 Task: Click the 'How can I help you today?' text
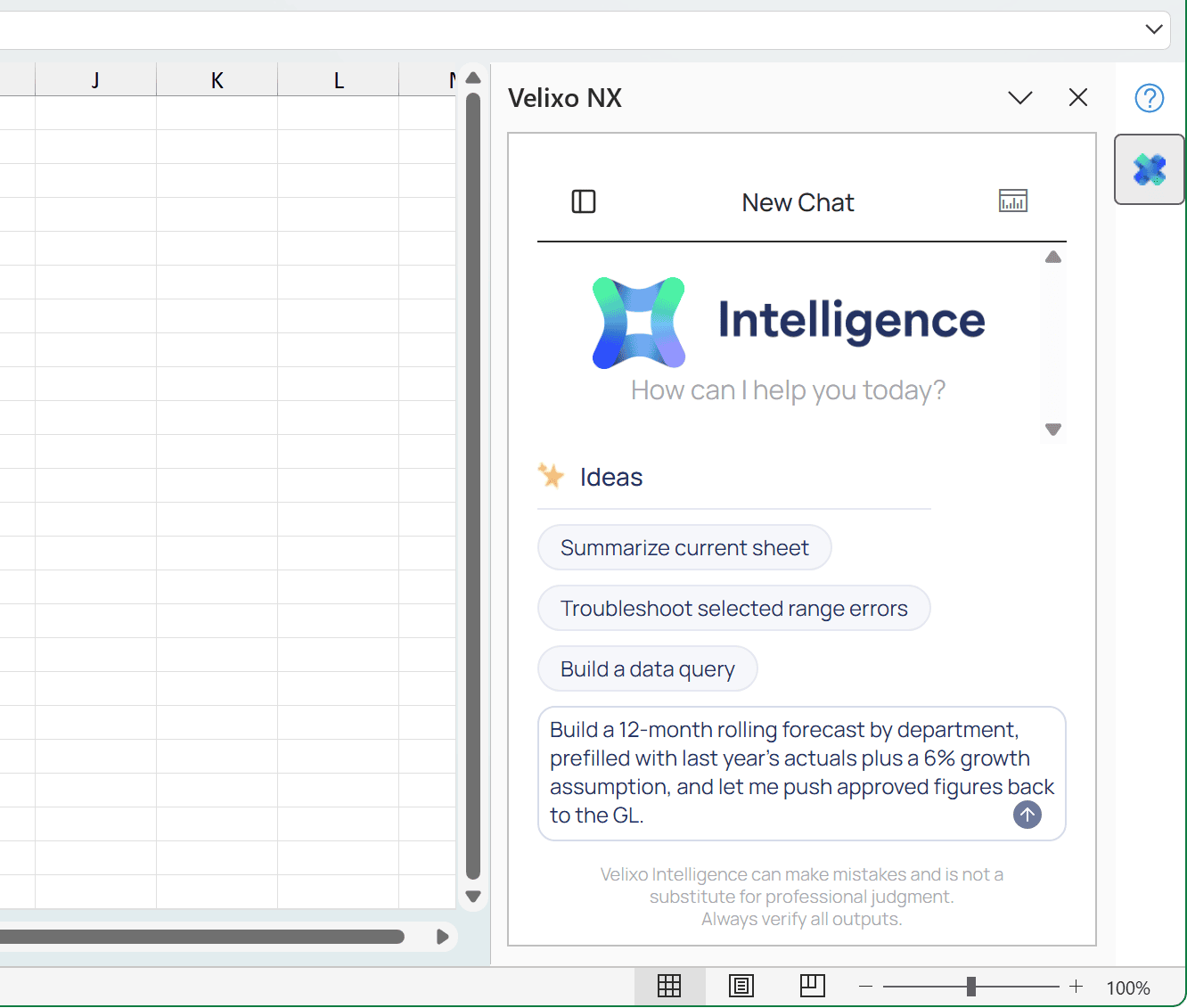click(x=788, y=390)
